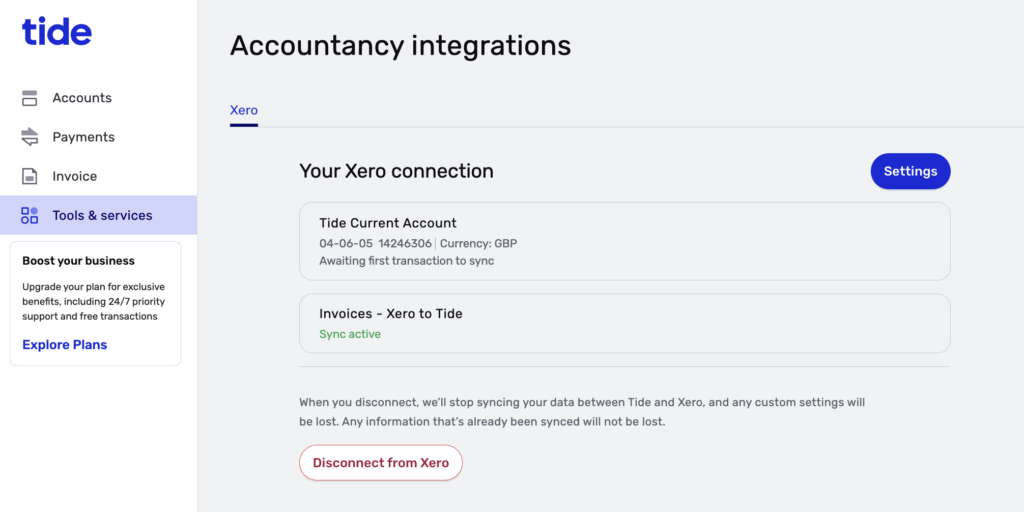Screen dimensions: 1024x512
Task: Click the Boost your business heading
Action: (78, 261)
